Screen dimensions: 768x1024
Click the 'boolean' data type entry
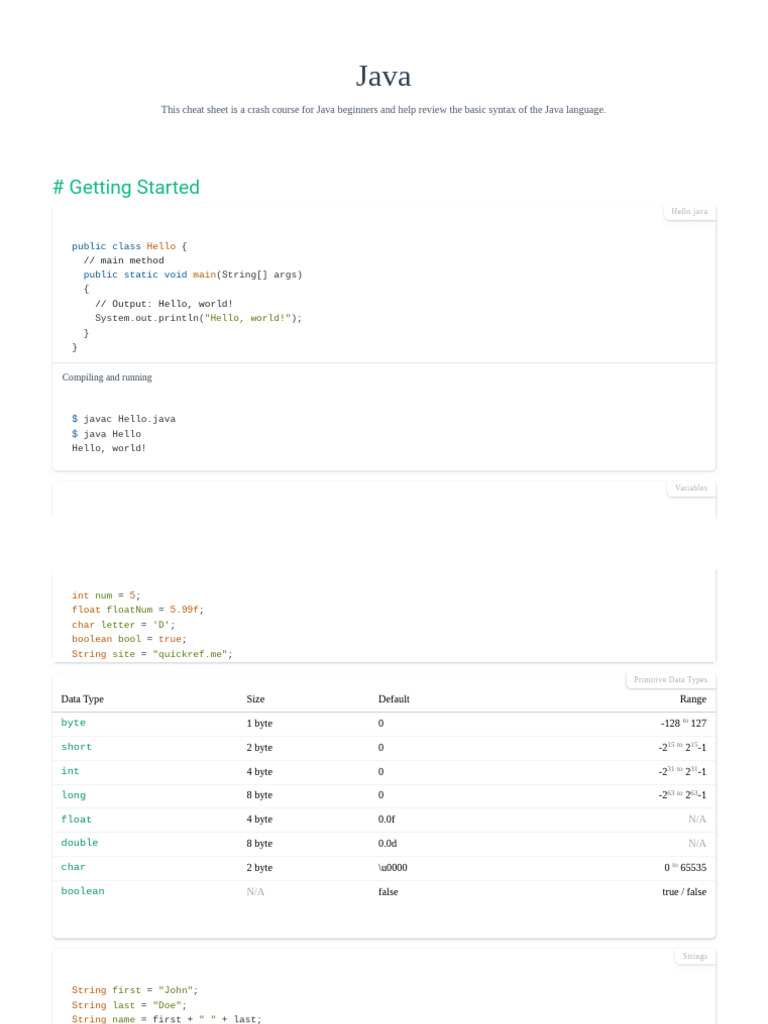pos(82,890)
